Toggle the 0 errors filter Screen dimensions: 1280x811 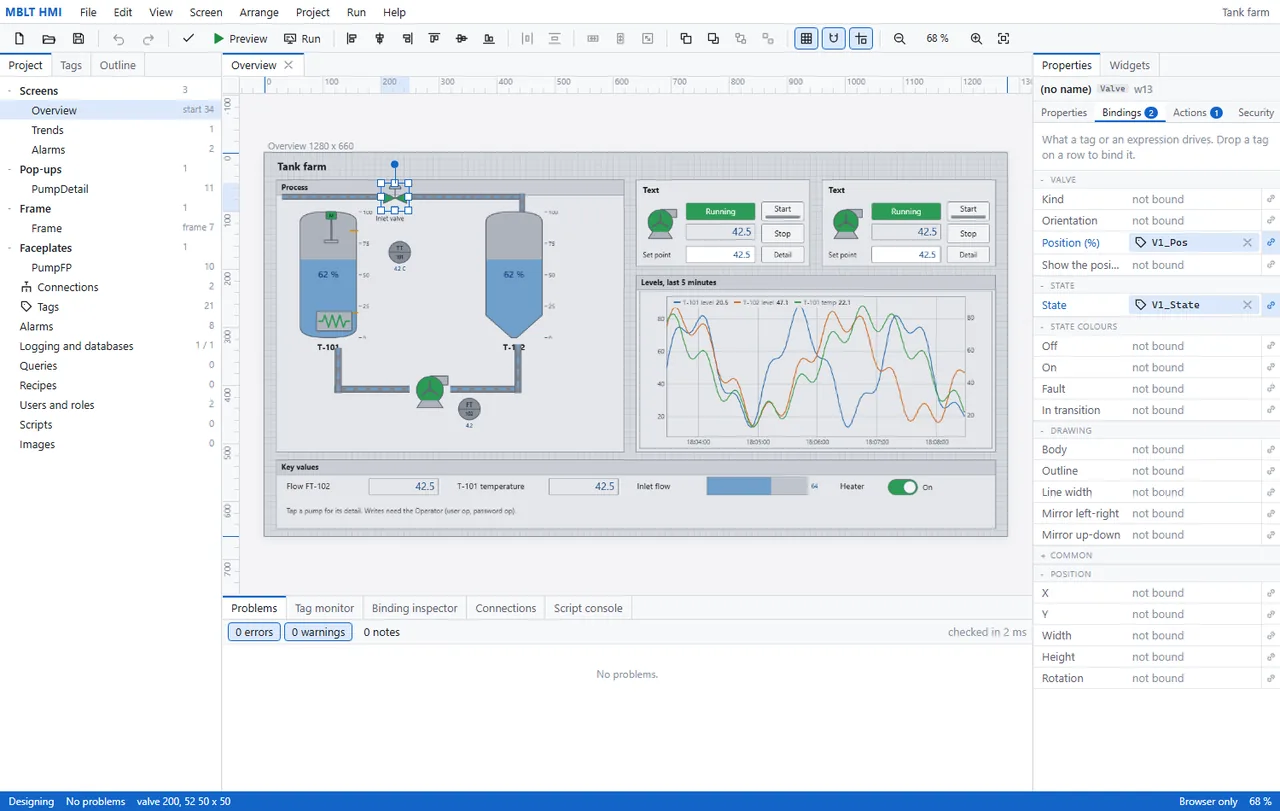[x=254, y=632]
